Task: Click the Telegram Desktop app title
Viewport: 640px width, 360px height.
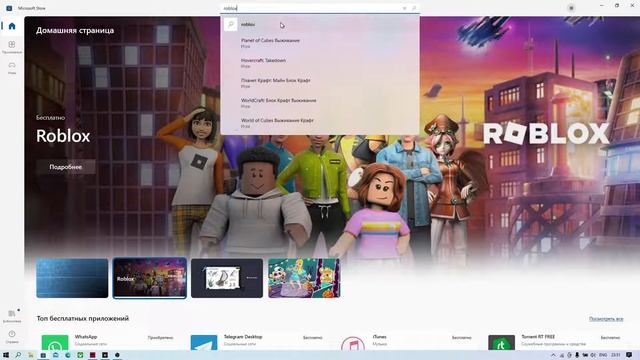Action: pos(243,337)
